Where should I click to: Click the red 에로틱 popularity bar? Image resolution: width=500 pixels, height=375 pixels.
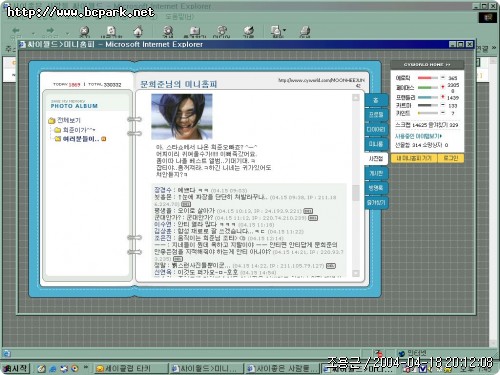pyautogui.click(x=428, y=78)
